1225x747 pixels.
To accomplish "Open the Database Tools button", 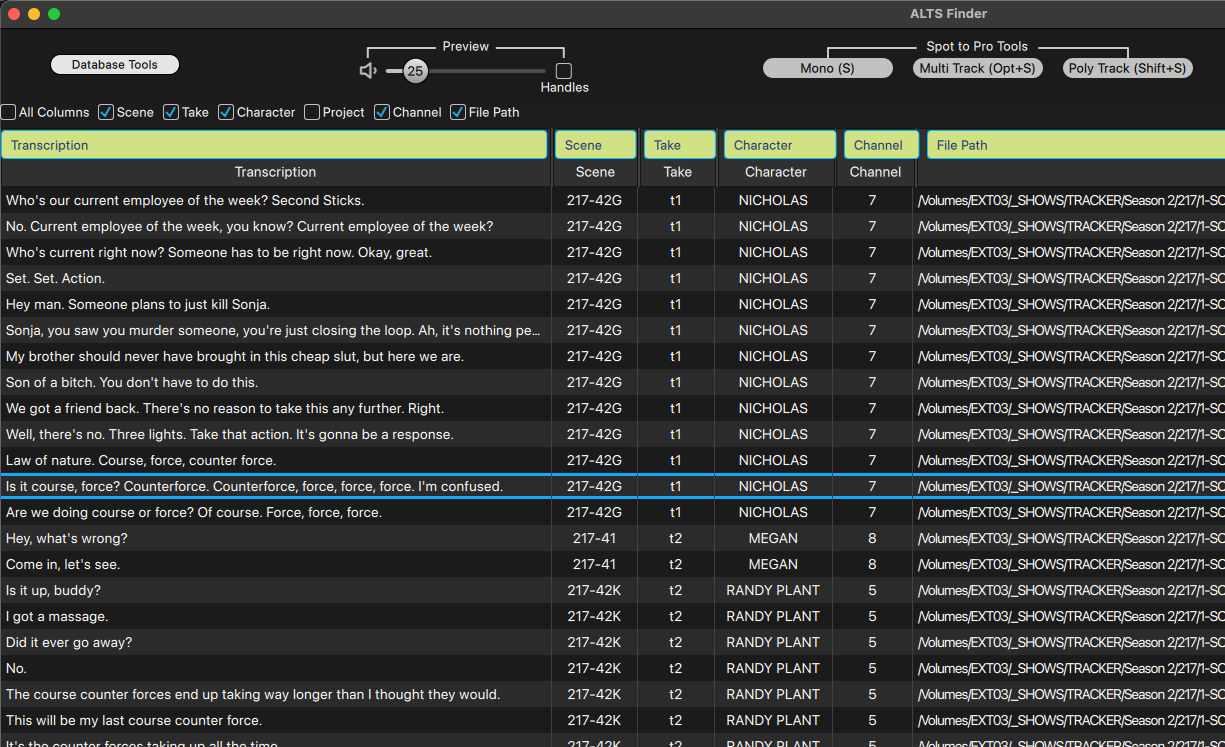I will 115,65.
